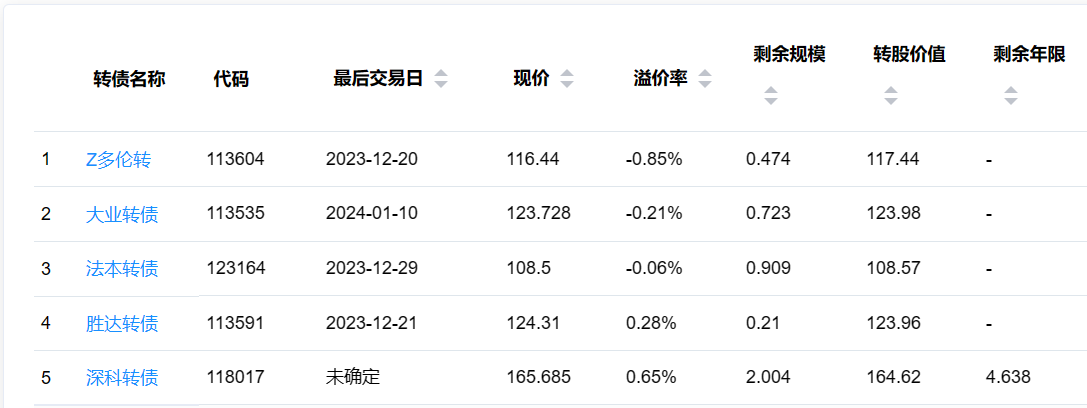Image resolution: width=1087 pixels, height=408 pixels.
Task: Click the sort arrows under 剩余规模
Action: 771,96
